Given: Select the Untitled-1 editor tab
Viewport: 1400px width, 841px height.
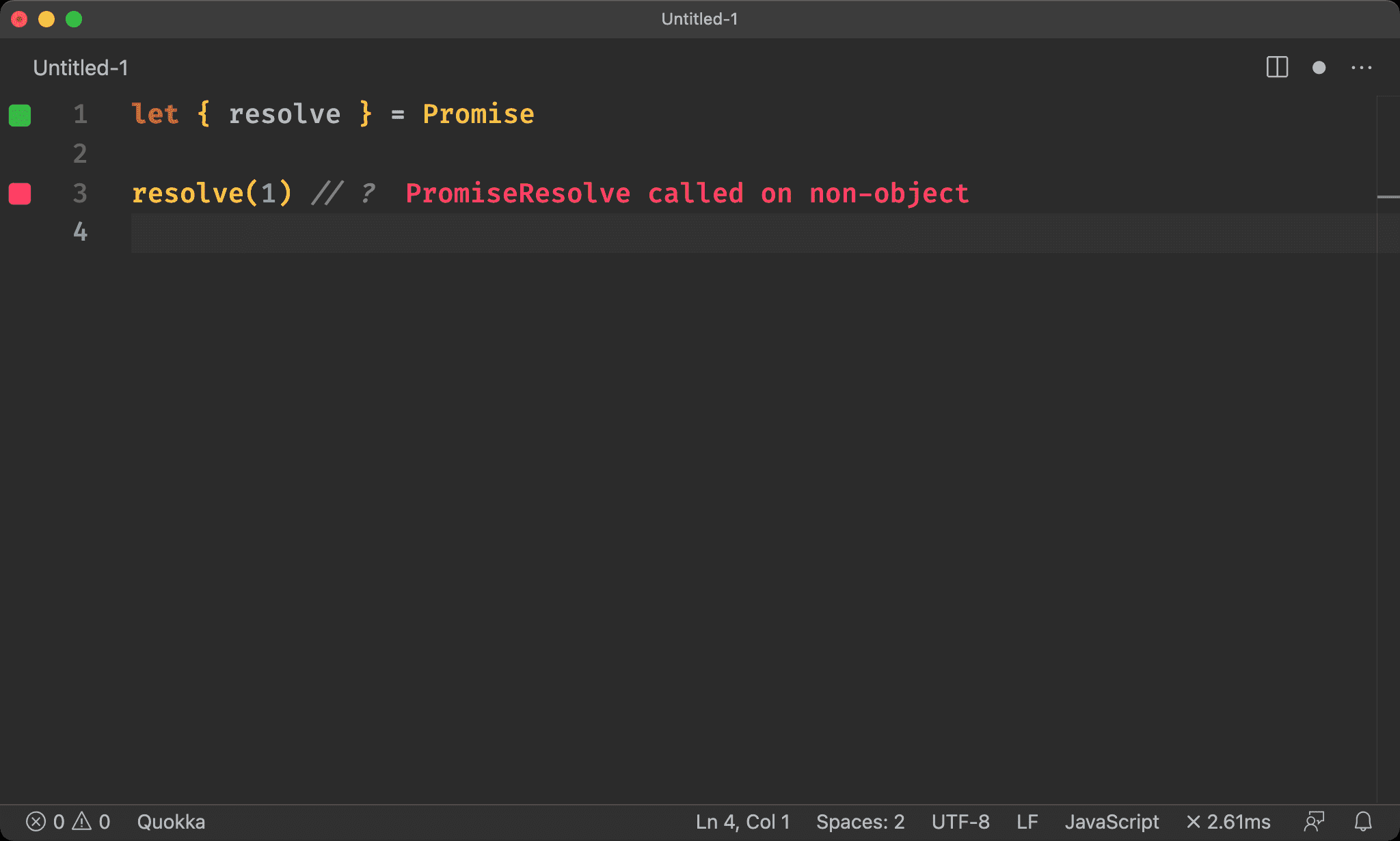Looking at the screenshot, I should click(x=81, y=68).
